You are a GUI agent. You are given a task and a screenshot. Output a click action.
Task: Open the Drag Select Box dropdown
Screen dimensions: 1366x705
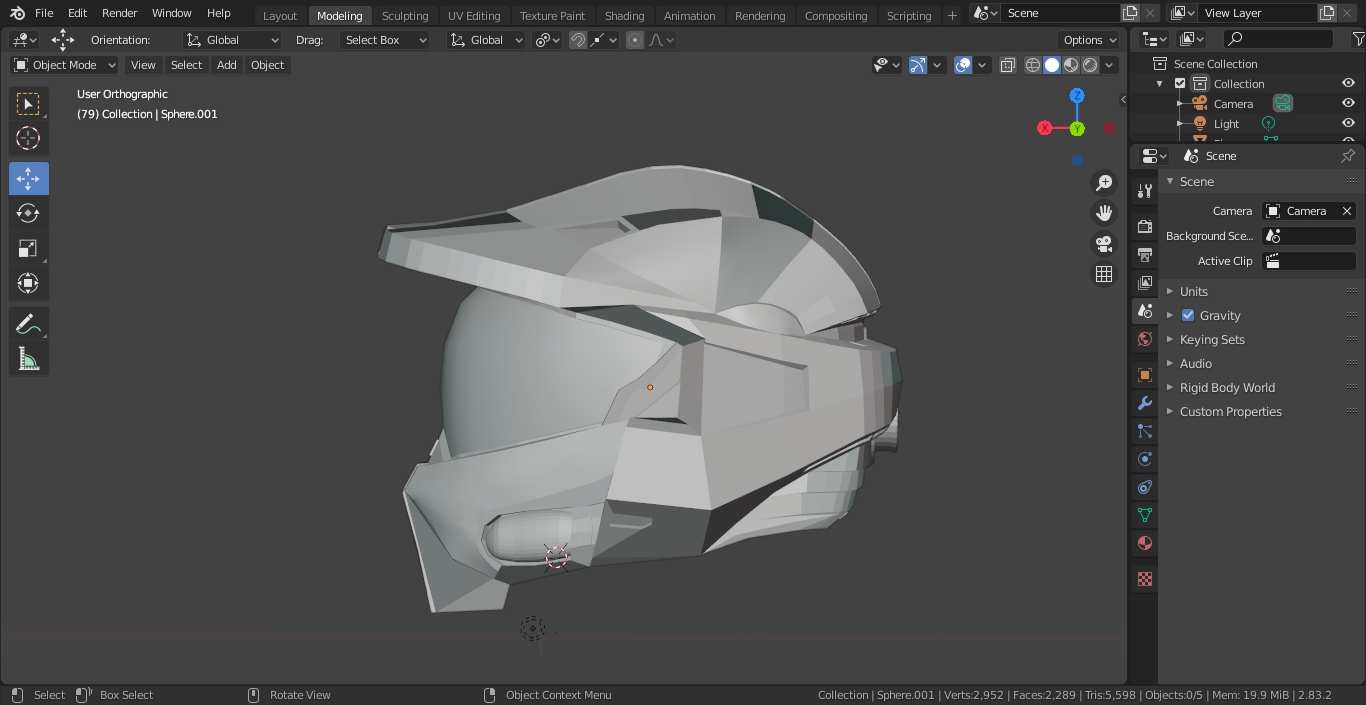click(384, 40)
